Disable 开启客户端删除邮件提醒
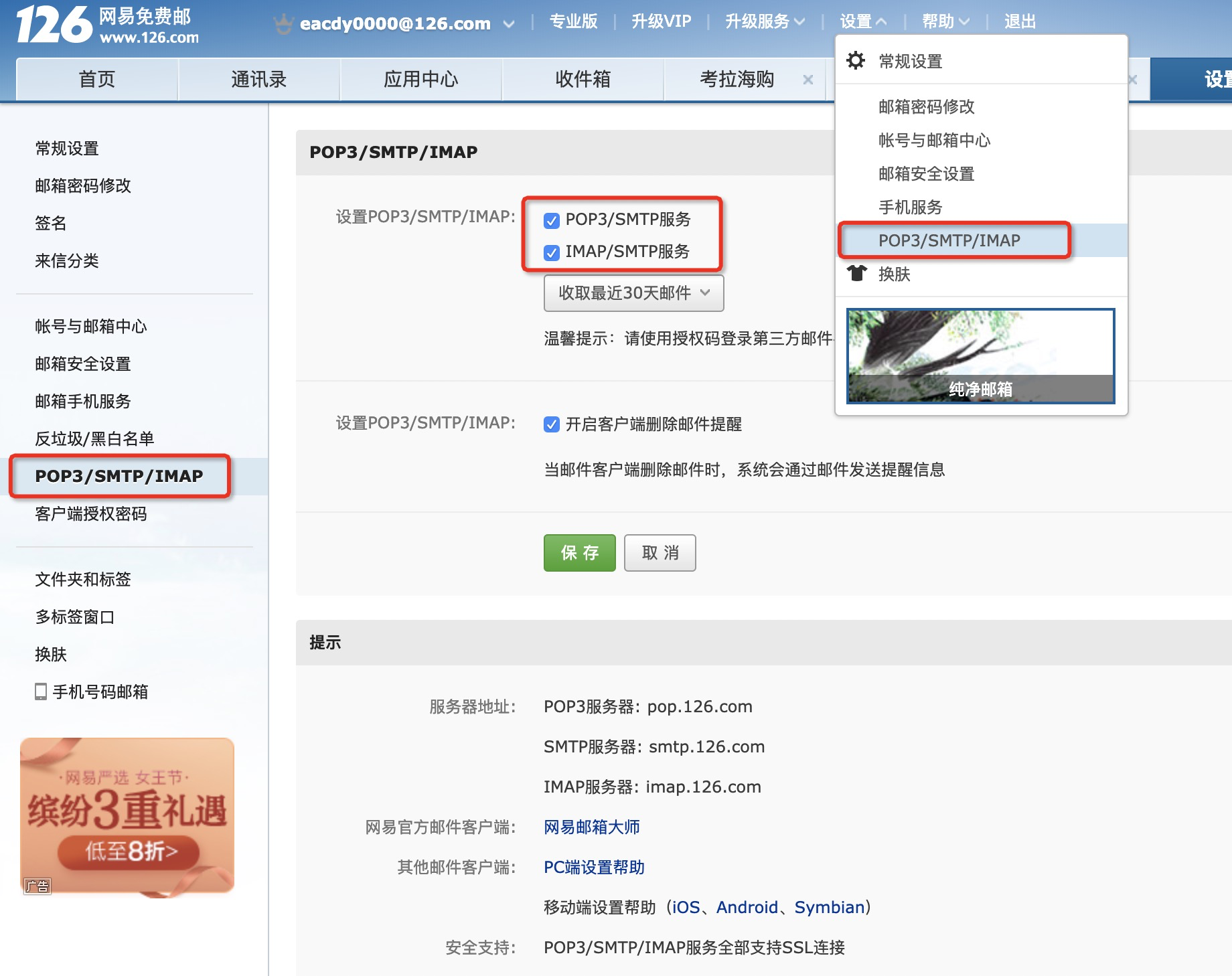1232x976 pixels. [551, 424]
